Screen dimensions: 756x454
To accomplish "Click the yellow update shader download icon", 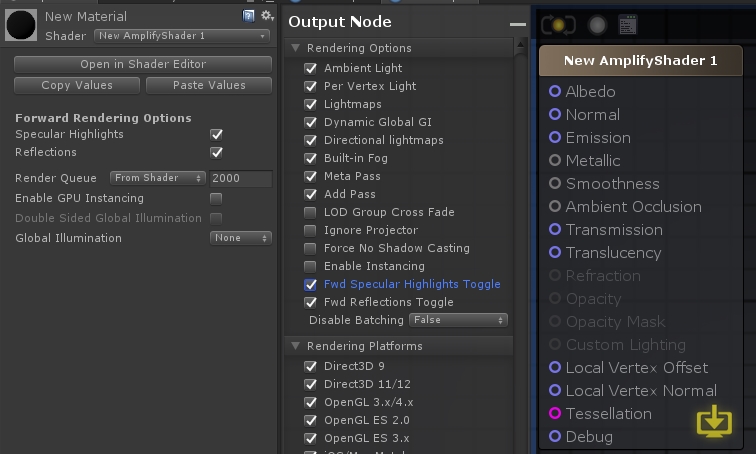I will 714,422.
